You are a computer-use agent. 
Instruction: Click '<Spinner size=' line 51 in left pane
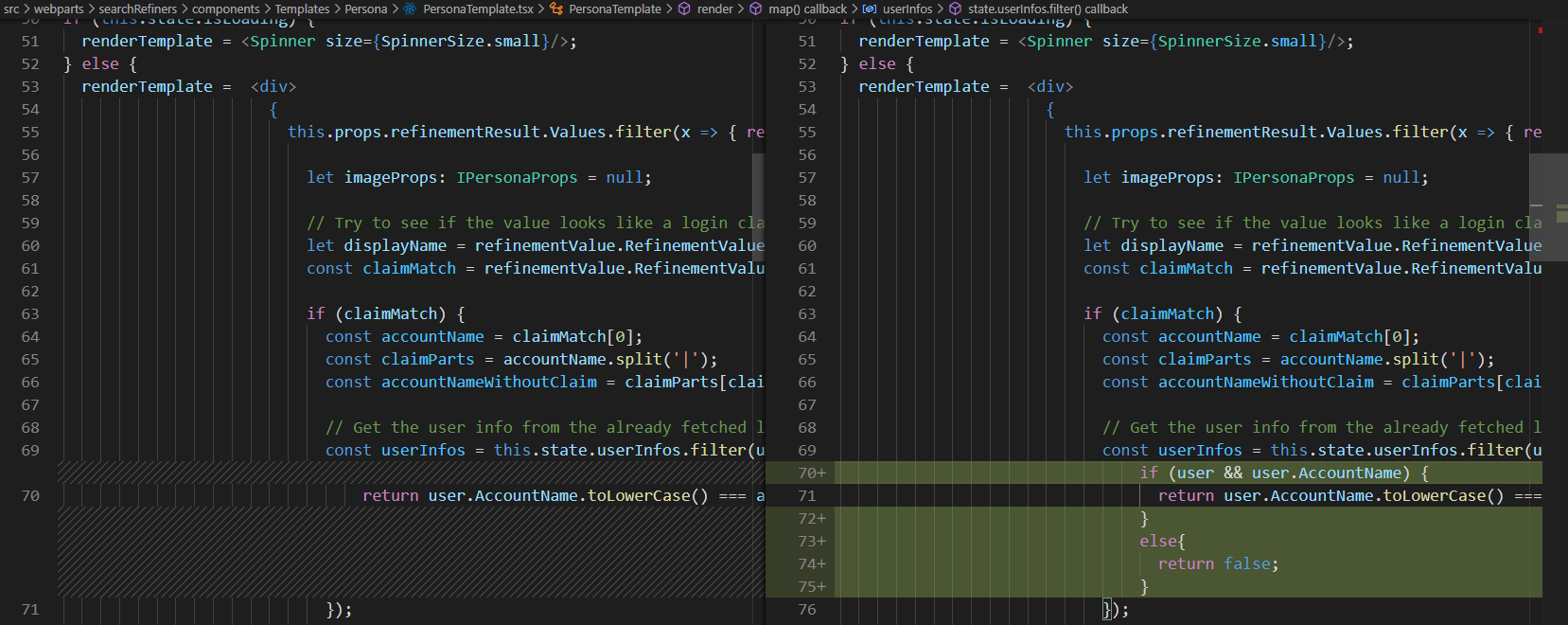click(329, 41)
